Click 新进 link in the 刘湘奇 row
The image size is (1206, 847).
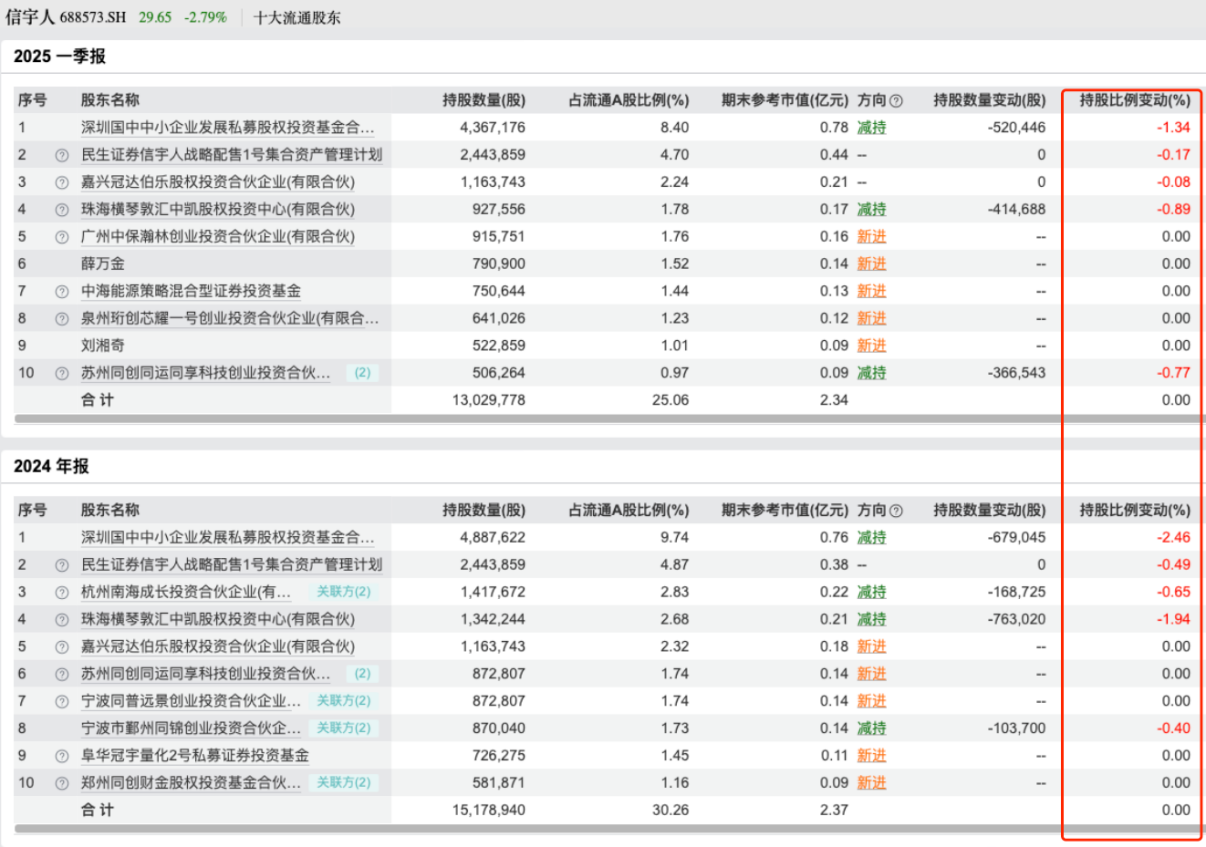[871, 346]
